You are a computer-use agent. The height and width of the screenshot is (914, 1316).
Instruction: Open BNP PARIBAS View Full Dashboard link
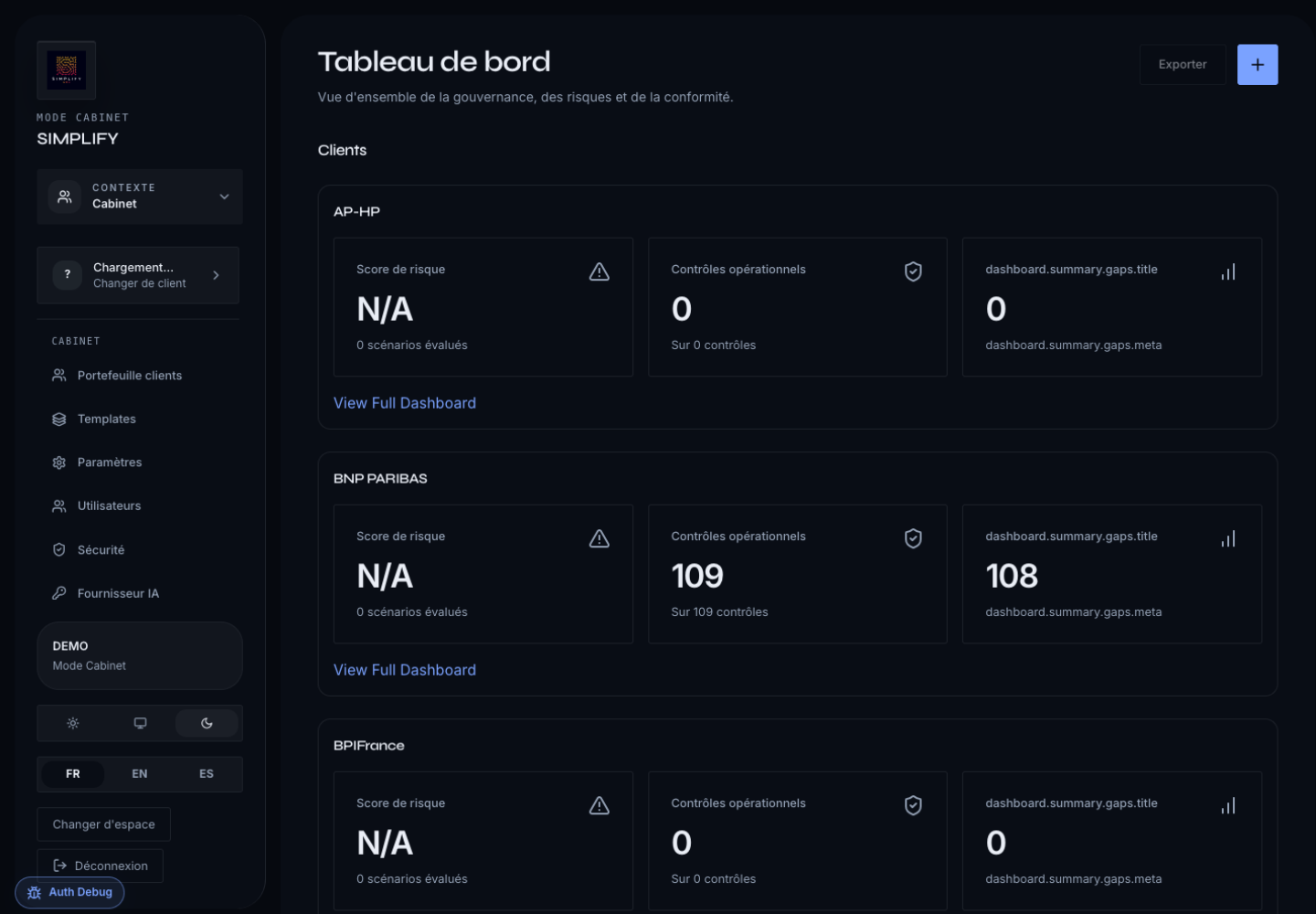point(405,670)
